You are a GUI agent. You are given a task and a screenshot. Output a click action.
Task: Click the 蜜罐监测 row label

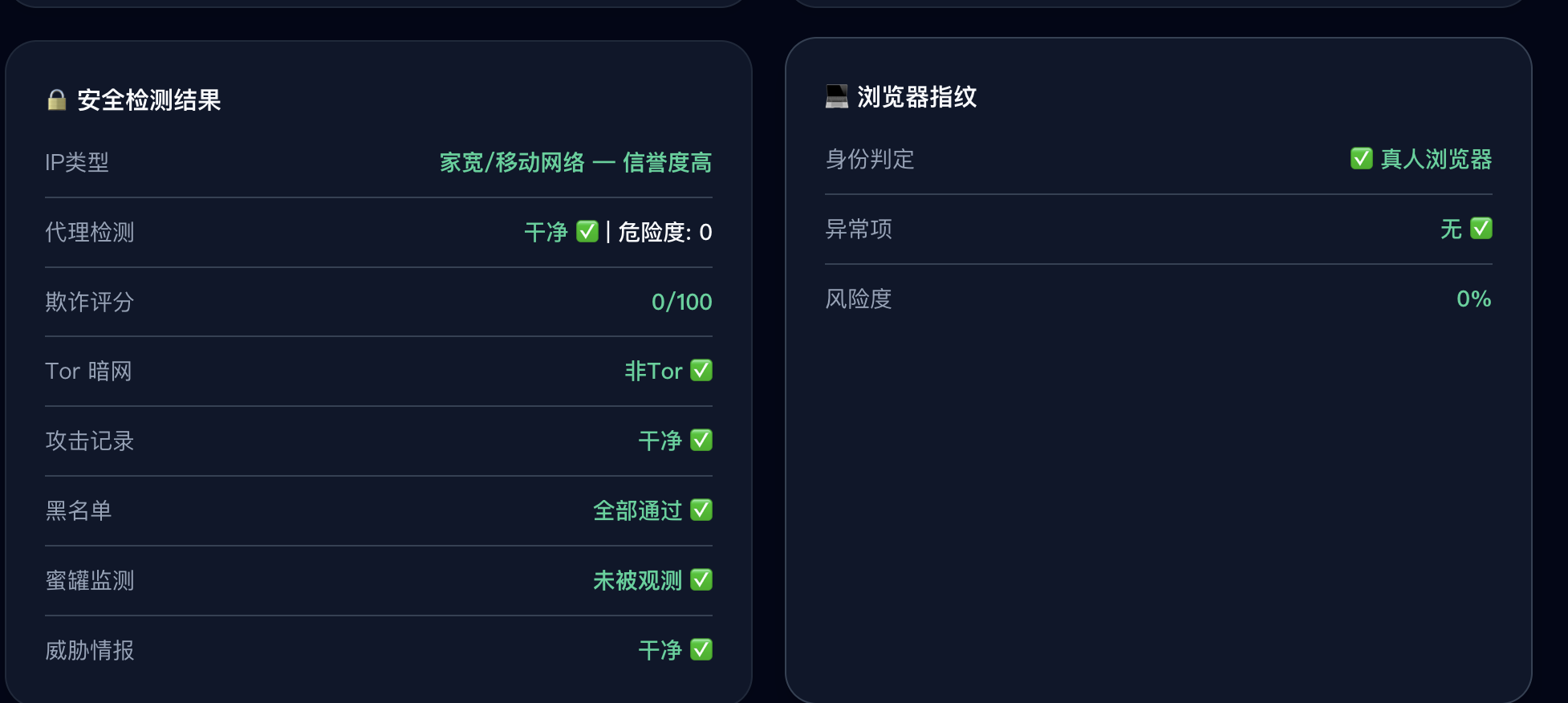(x=90, y=580)
